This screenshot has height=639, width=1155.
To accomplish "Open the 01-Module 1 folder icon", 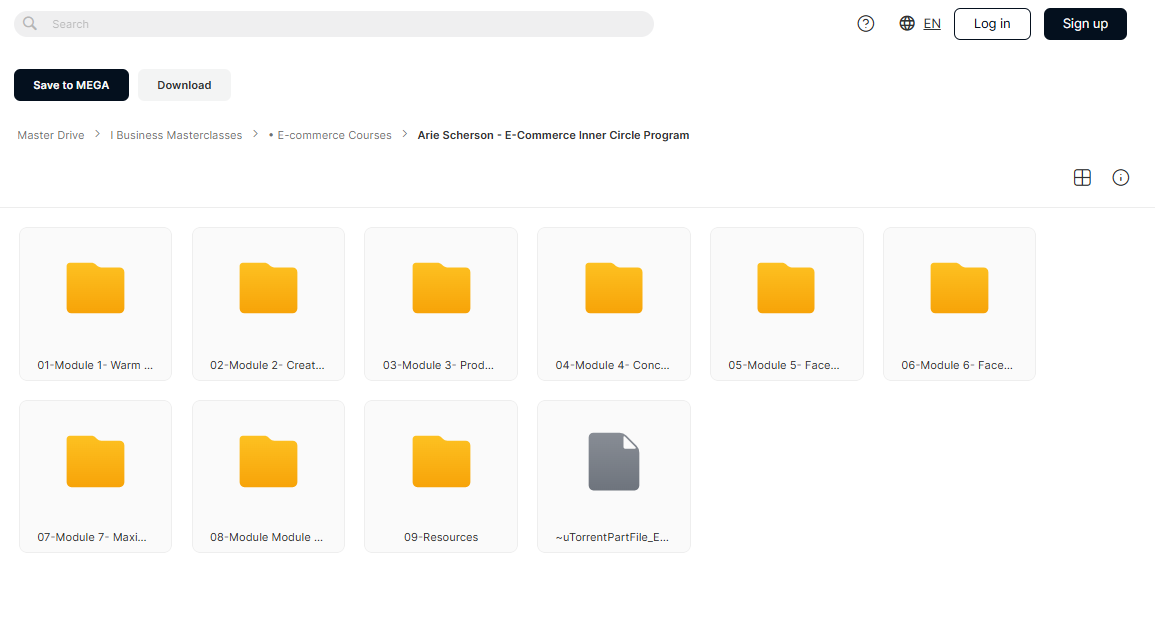I will [x=95, y=288].
